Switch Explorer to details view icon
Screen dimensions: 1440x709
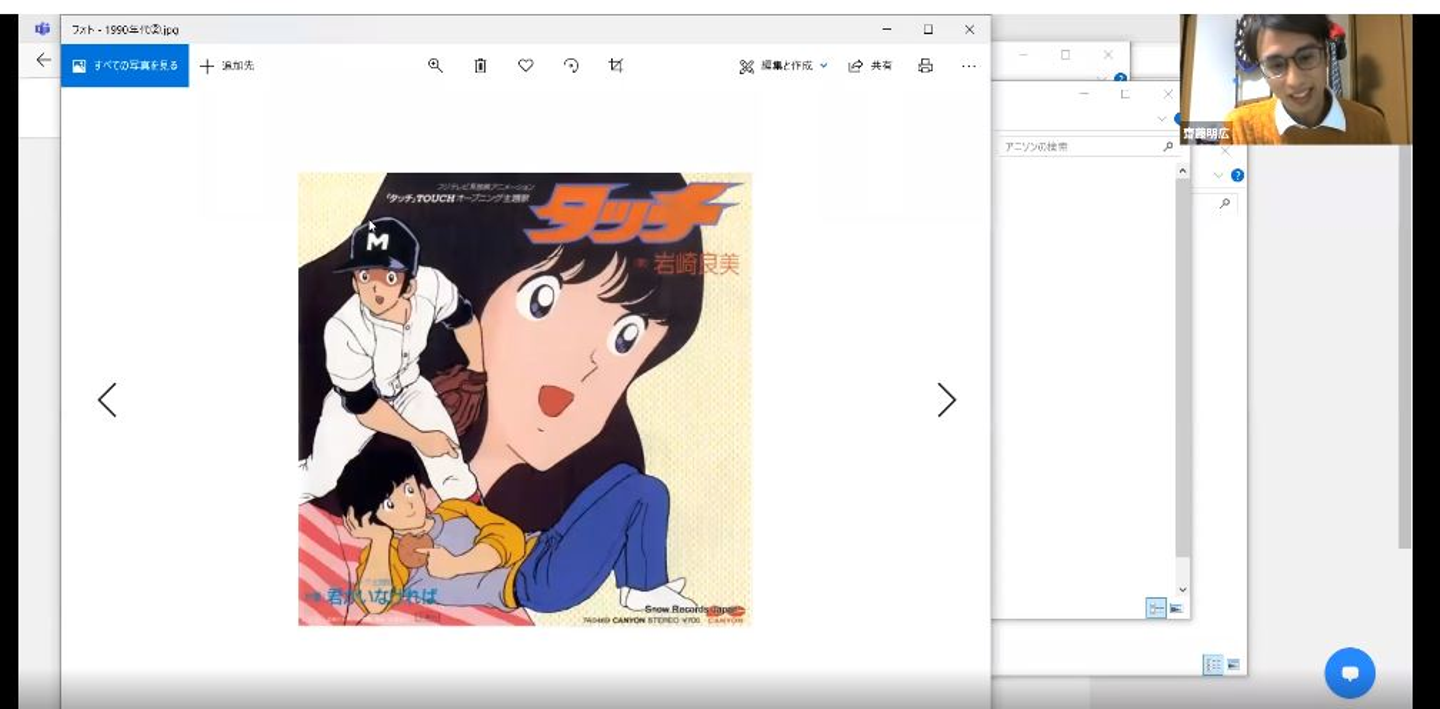(x=1156, y=608)
